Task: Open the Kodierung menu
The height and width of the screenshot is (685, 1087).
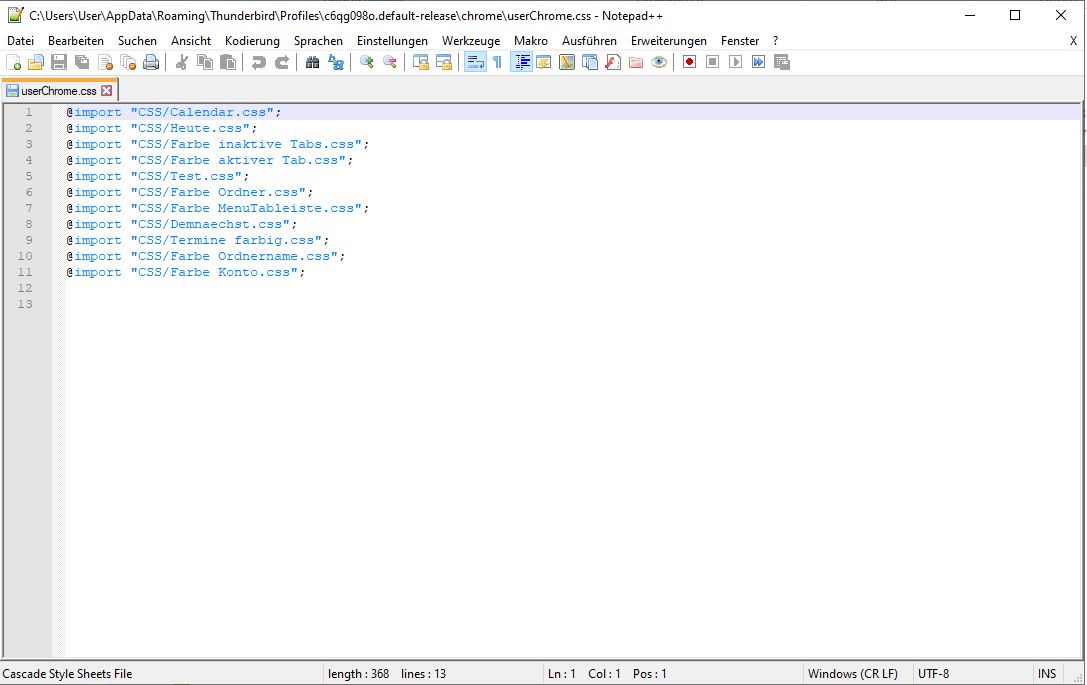Action: [252, 41]
